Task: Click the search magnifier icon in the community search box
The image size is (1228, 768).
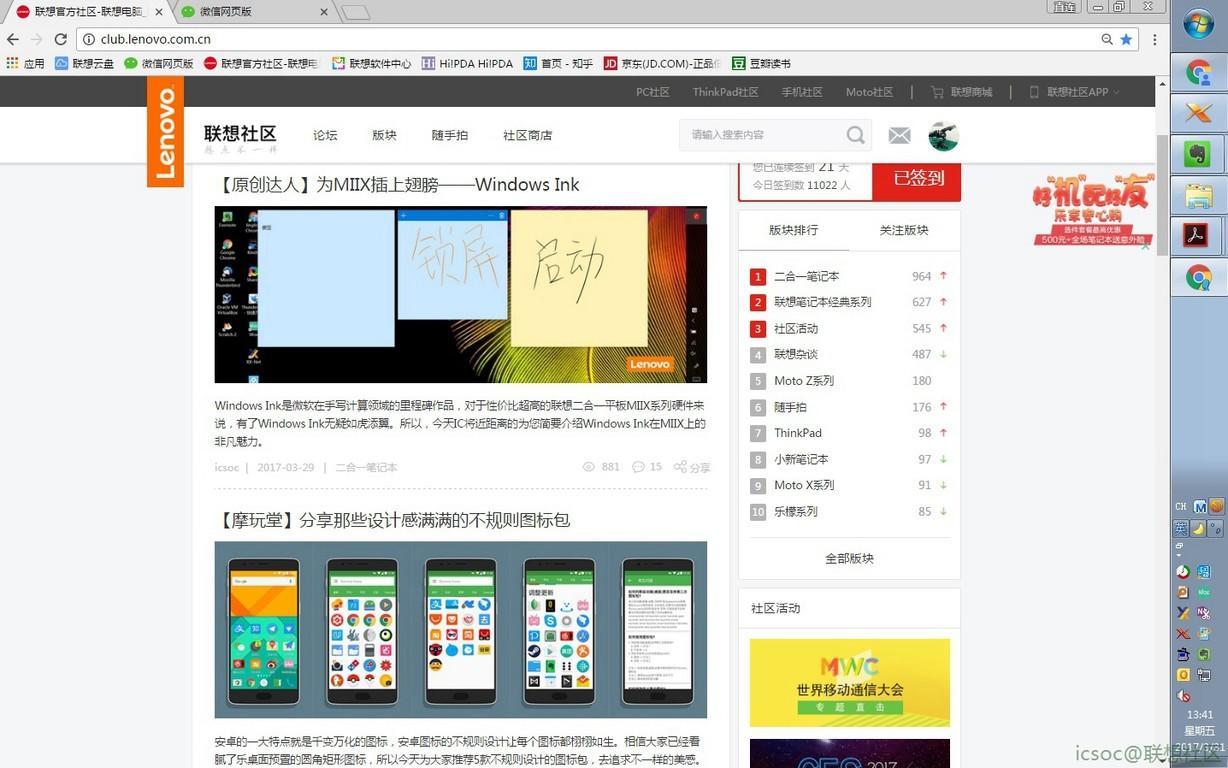Action: [x=855, y=135]
